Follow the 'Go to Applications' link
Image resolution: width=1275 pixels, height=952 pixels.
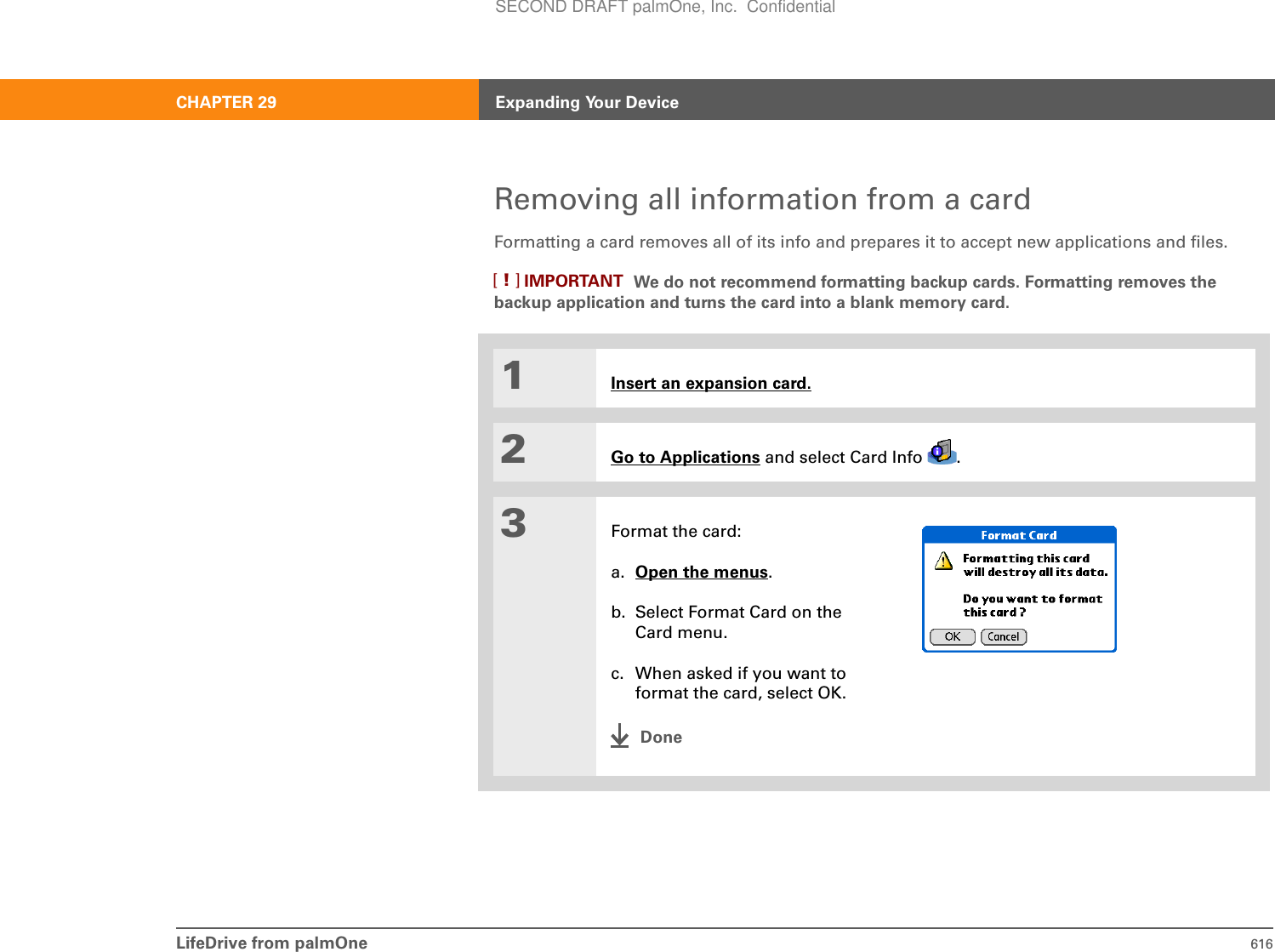[685, 457]
